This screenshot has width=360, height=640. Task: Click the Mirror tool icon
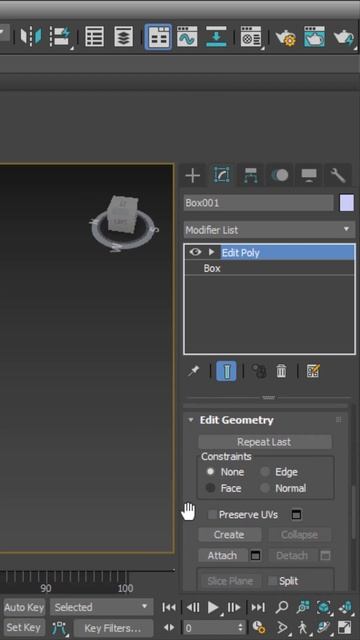tap(31, 37)
